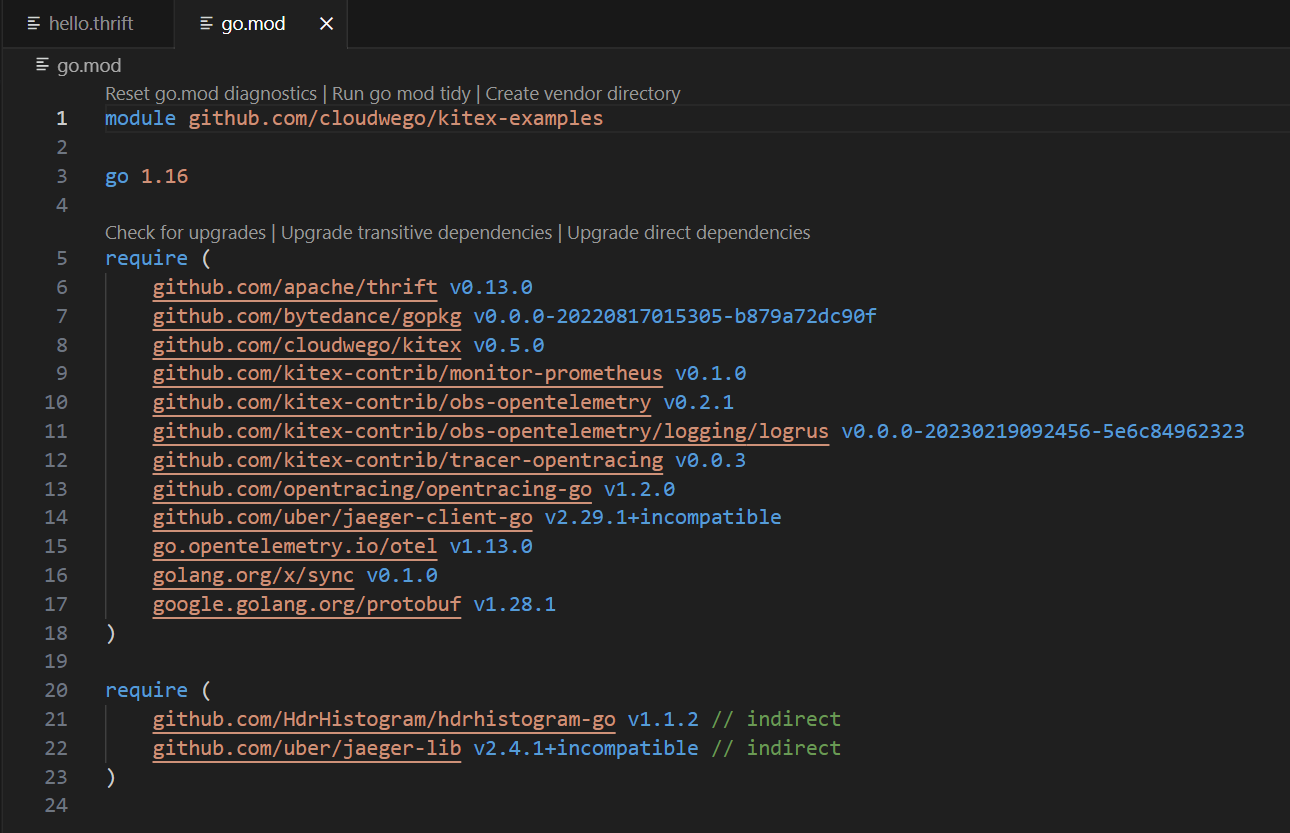Select line number 5 in the gutter
The image size is (1290, 833).
(x=61, y=257)
